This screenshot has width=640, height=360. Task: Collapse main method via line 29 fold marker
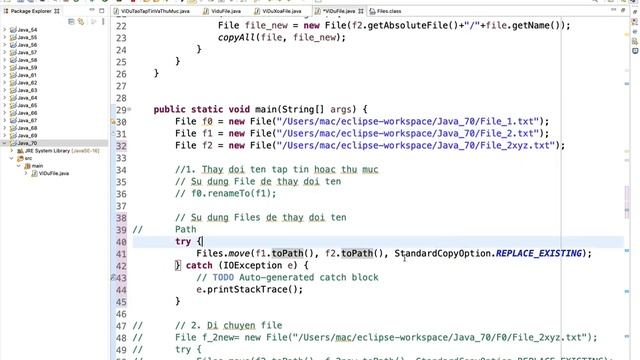click(129, 109)
